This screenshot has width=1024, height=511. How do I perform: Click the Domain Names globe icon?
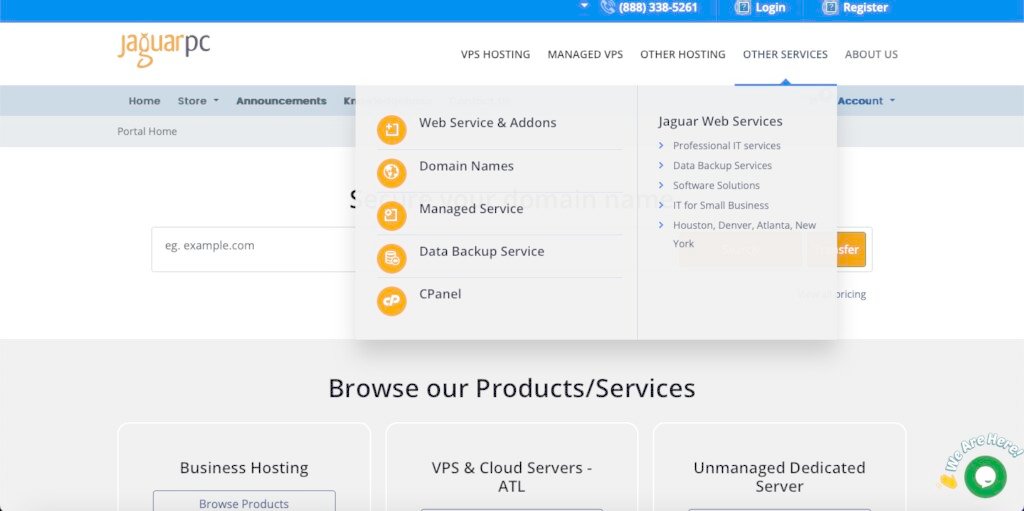coord(391,173)
